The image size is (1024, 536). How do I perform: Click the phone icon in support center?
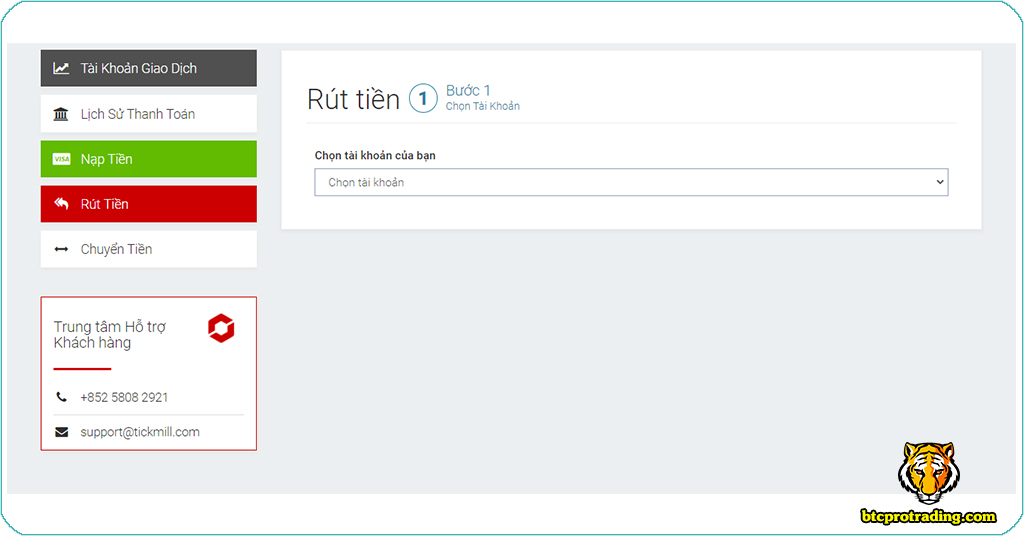(x=62, y=398)
